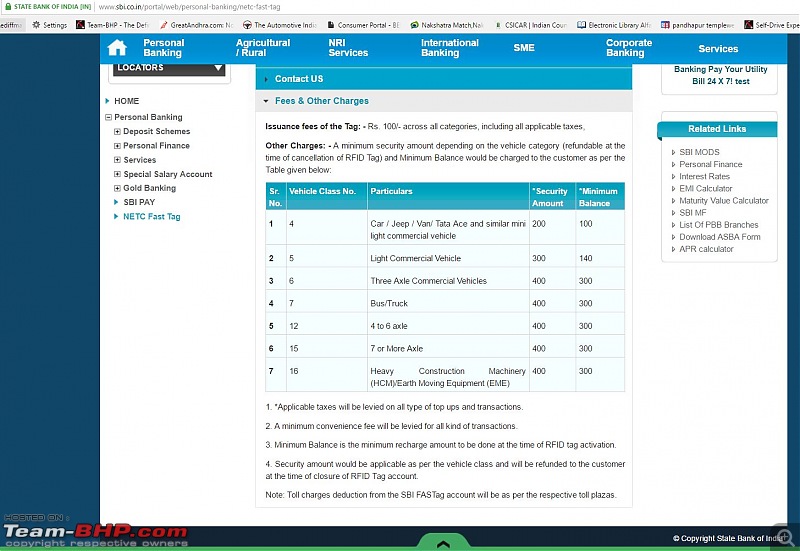Expand the Special Salary Account node
The width and height of the screenshot is (800, 551).
pos(117,174)
